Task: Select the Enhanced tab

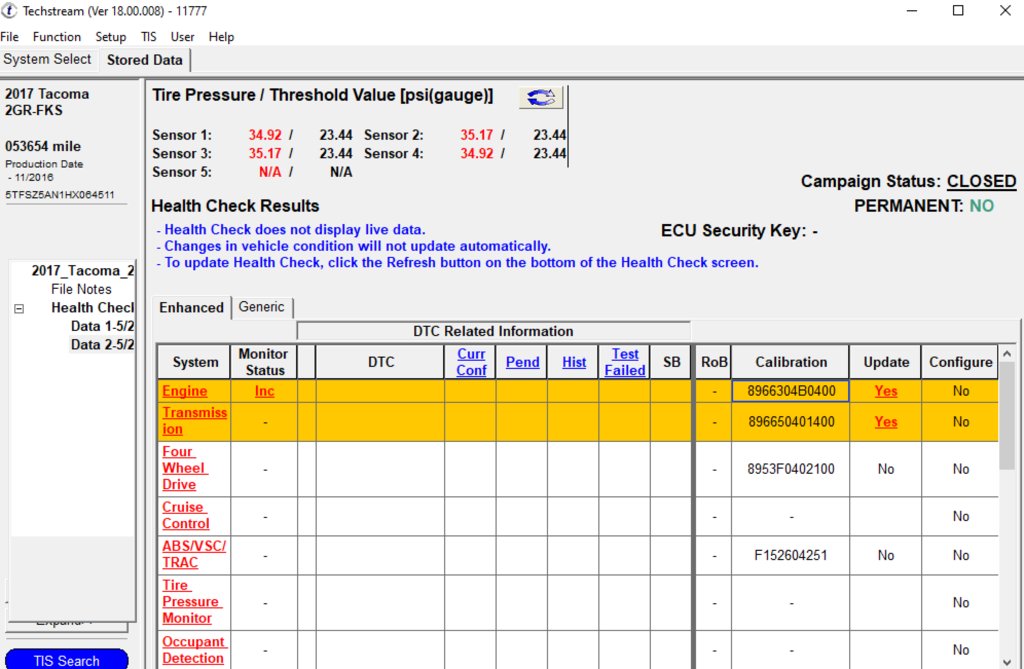Action: [x=191, y=308]
